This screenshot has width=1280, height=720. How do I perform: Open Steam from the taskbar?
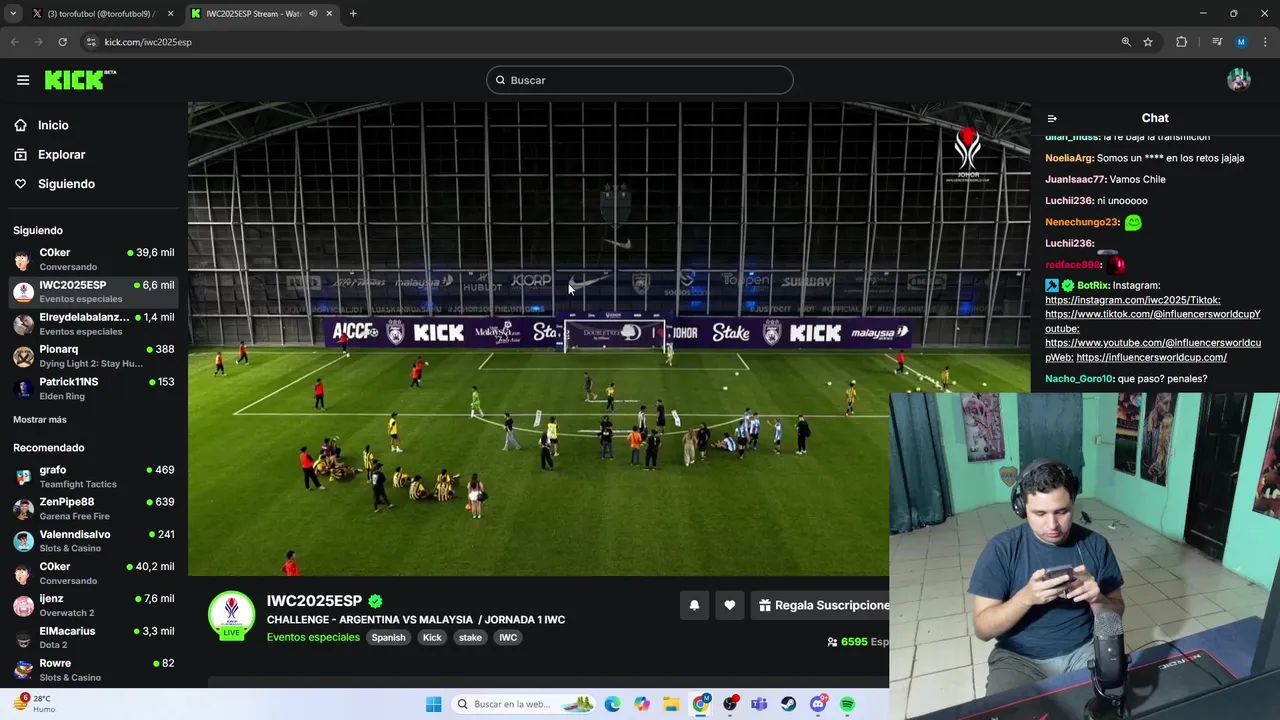(788, 704)
